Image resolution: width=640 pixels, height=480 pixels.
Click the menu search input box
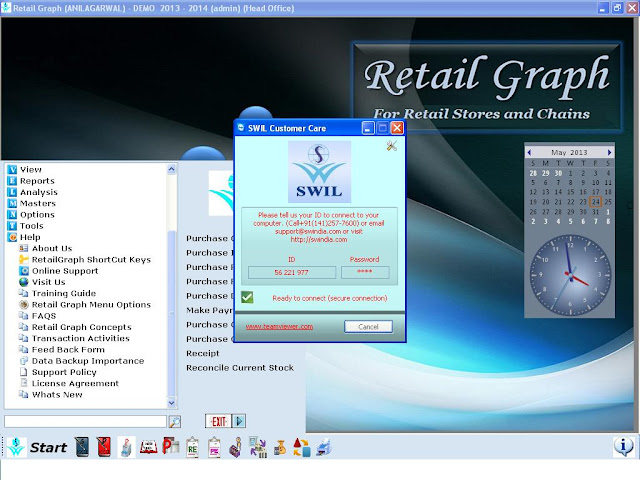[x=85, y=421]
